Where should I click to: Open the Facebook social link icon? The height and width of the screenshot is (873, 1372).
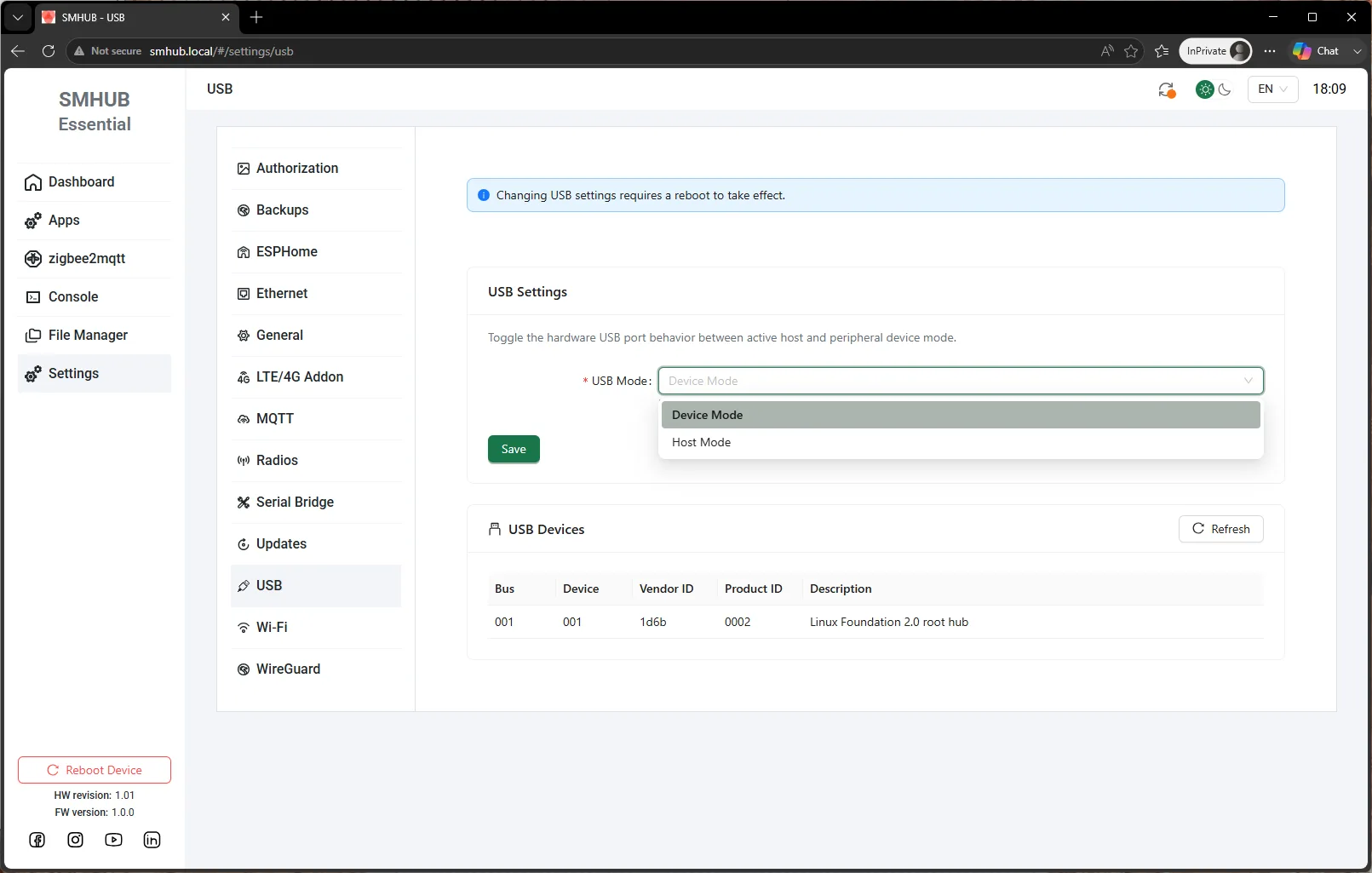point(37,840)
